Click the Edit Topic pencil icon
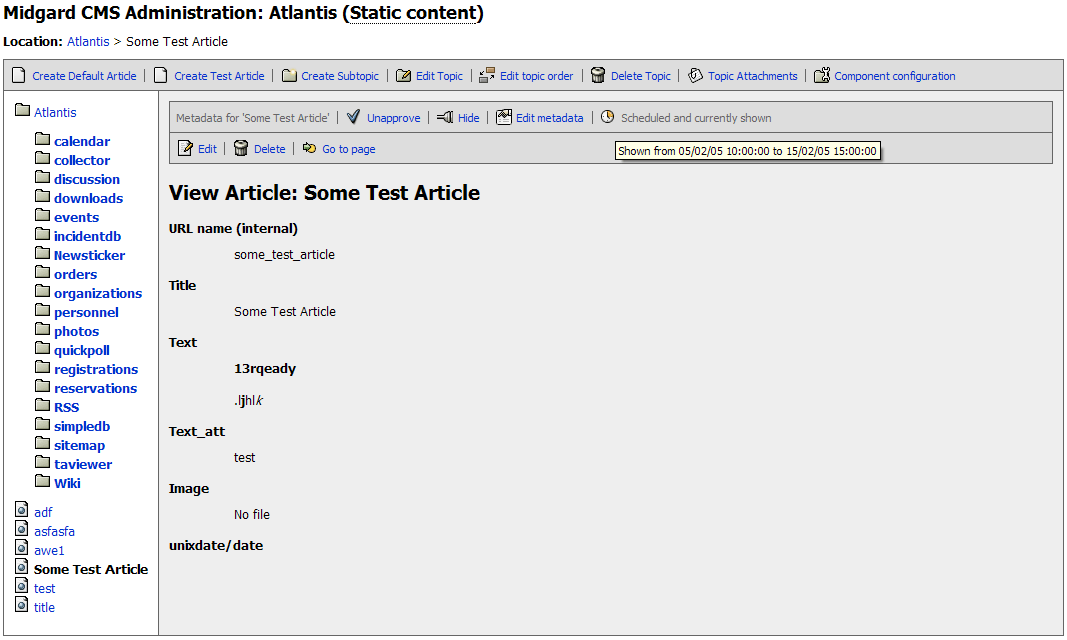Image resolution: width=1067 pixels, height=640 pixels. [x=404, y=75]
